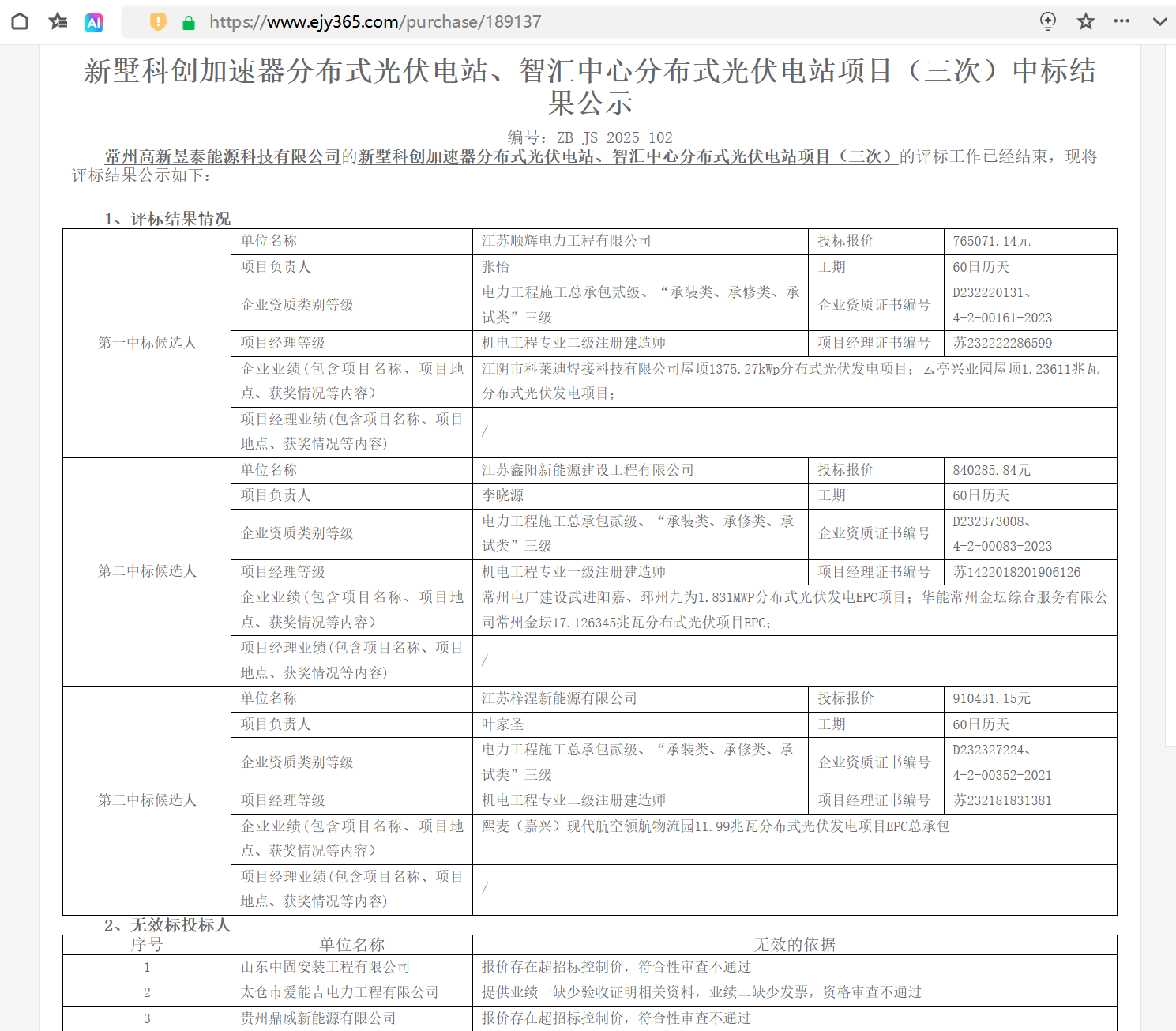Screen dimensions: 1176x1031
Task: Open the three-dot more options menu
Action: coord(1122,21)
